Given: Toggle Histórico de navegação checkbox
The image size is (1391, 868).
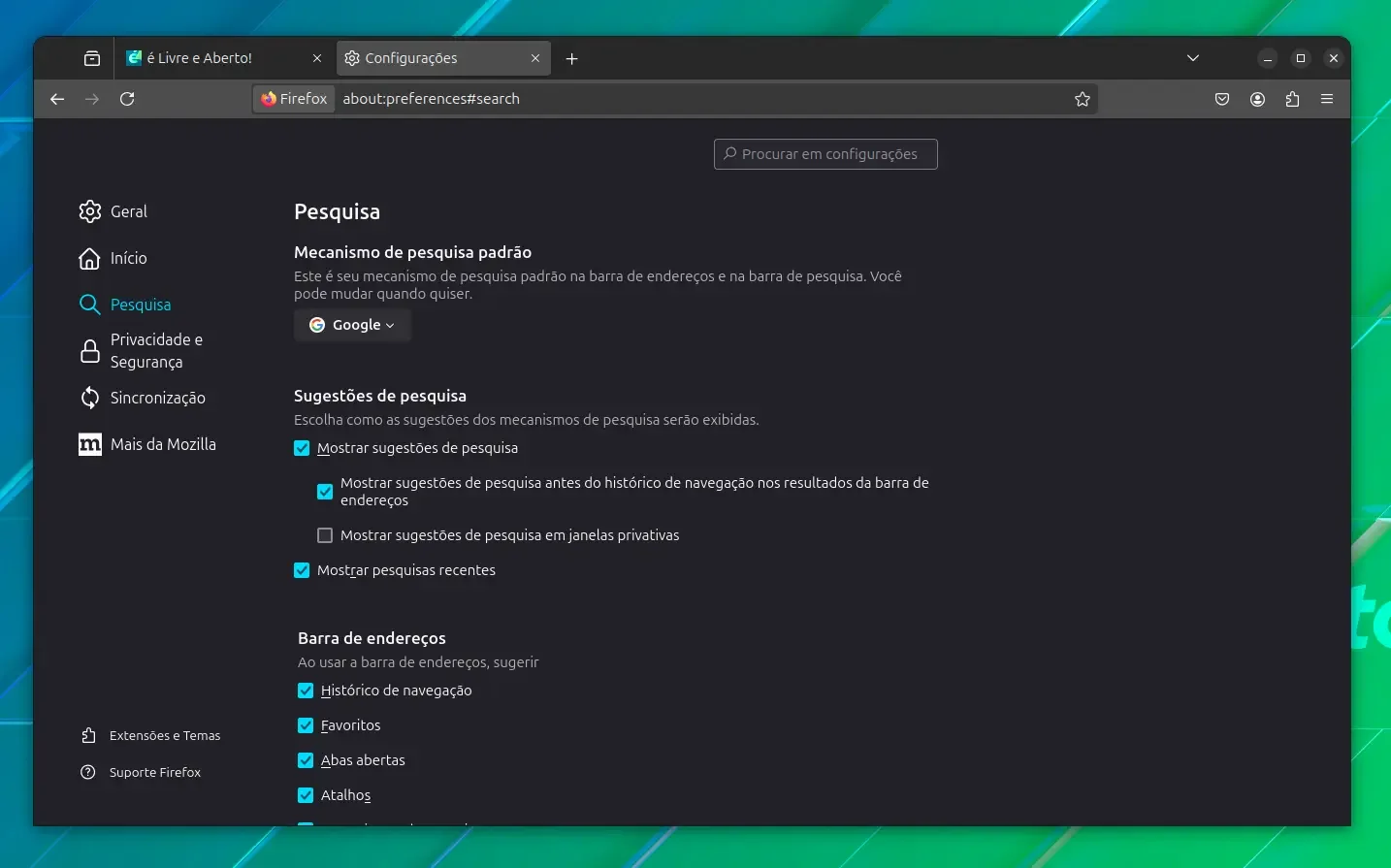Looking at the screenshot, I should (306, 691).
